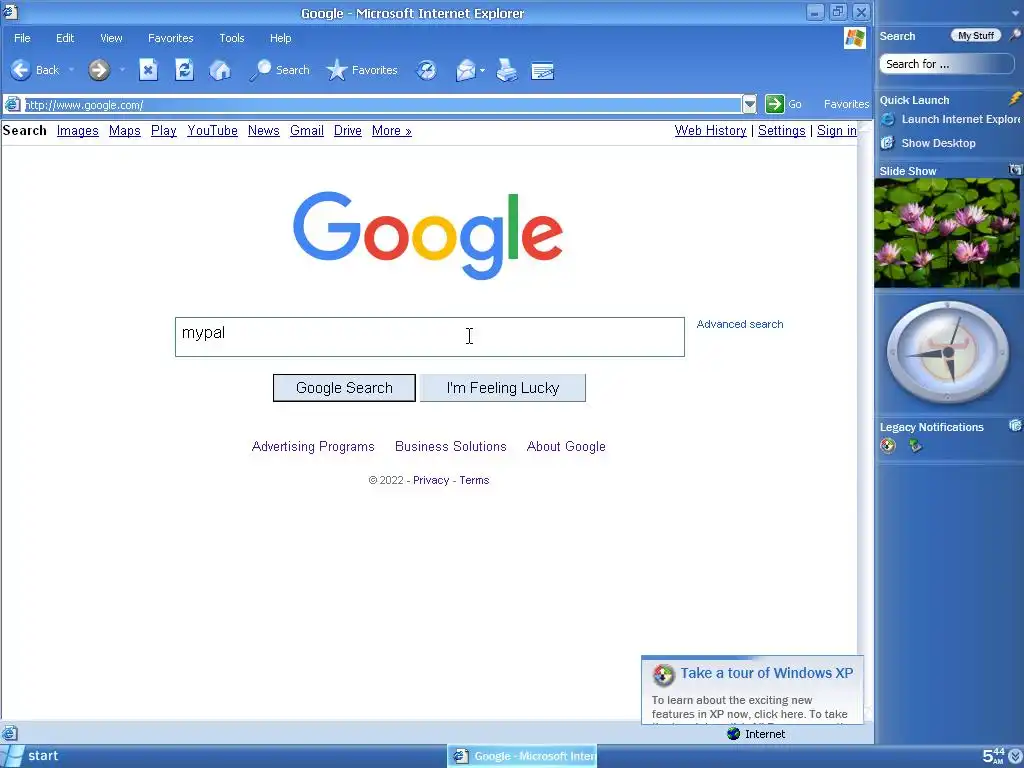This screenshot has width=1024, height=768.
Task: Click the I'm Feeling Lucky button
Action: click(x=503, y=388)
